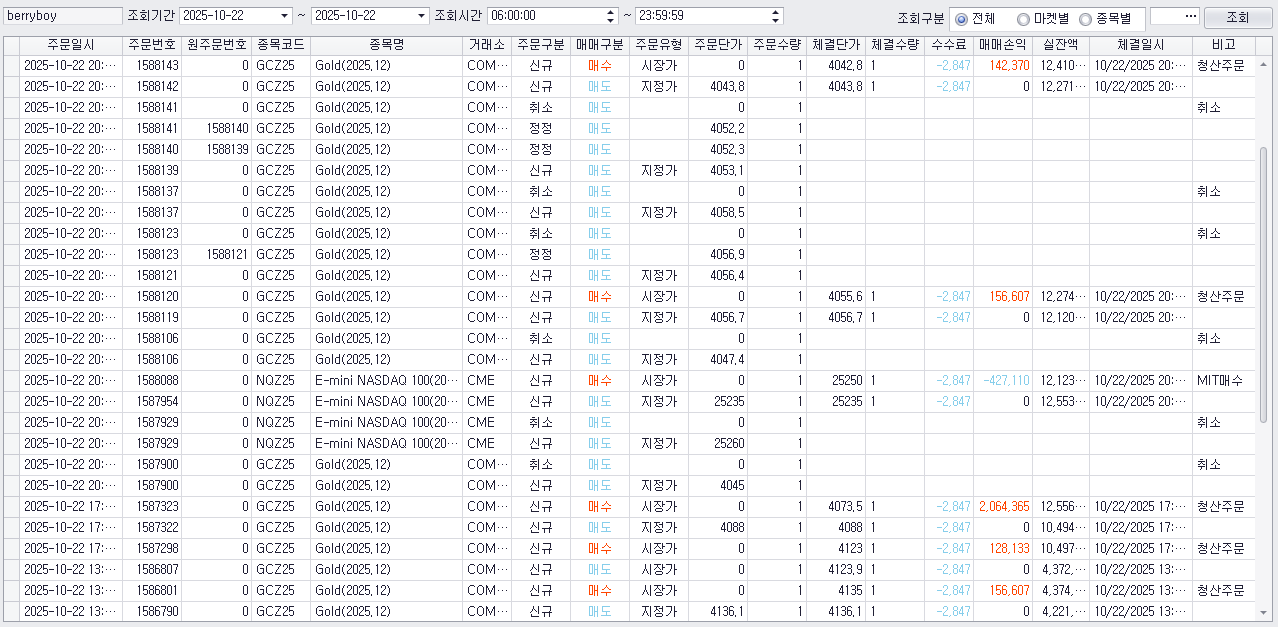Click the 종목코드 column header
The height and width of the screenshot is (627, 1278).
281,45
